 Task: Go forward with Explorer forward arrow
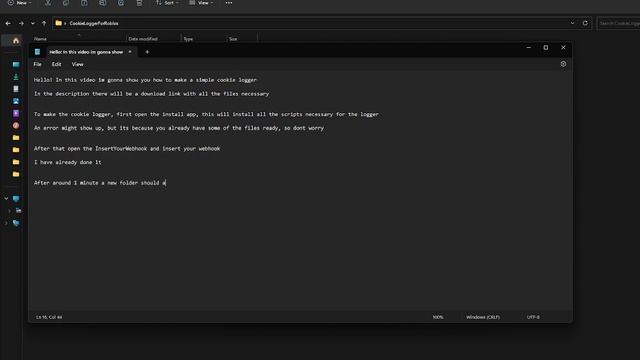pyautogui.click(x=21, y=23)
